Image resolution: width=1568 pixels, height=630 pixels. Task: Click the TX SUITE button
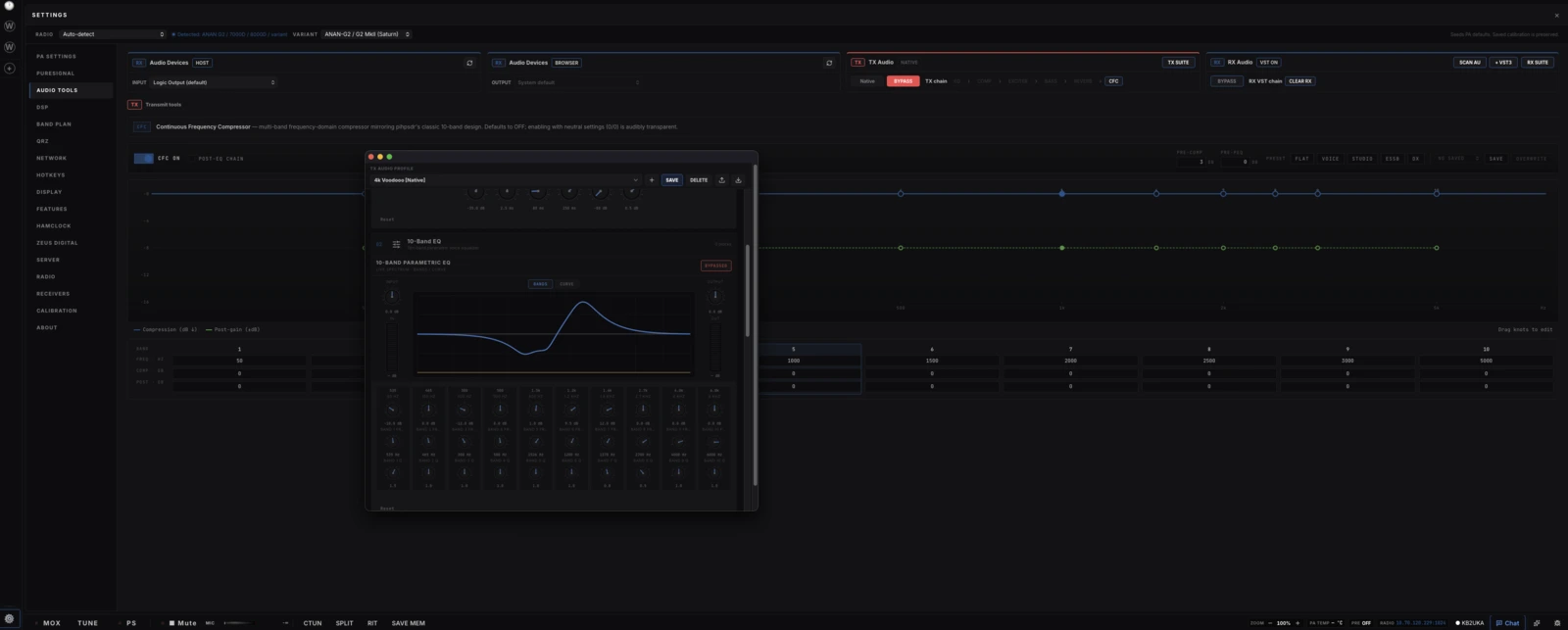[1178, 63]
